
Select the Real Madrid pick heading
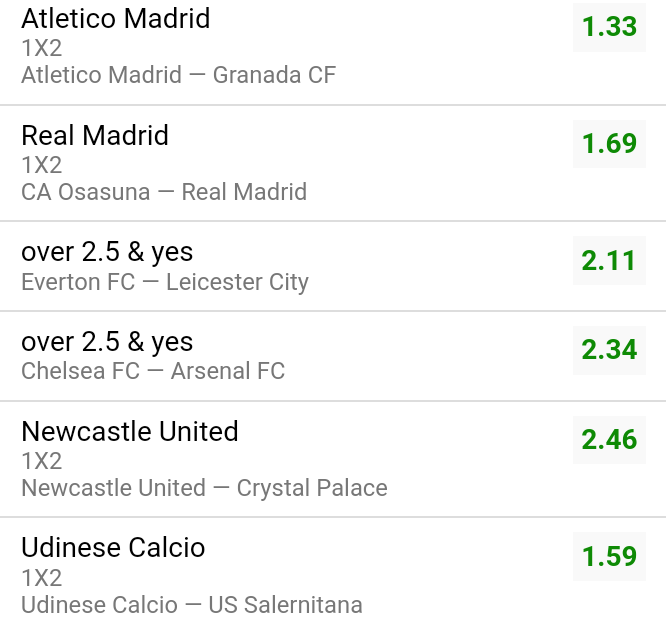point(95,135)
